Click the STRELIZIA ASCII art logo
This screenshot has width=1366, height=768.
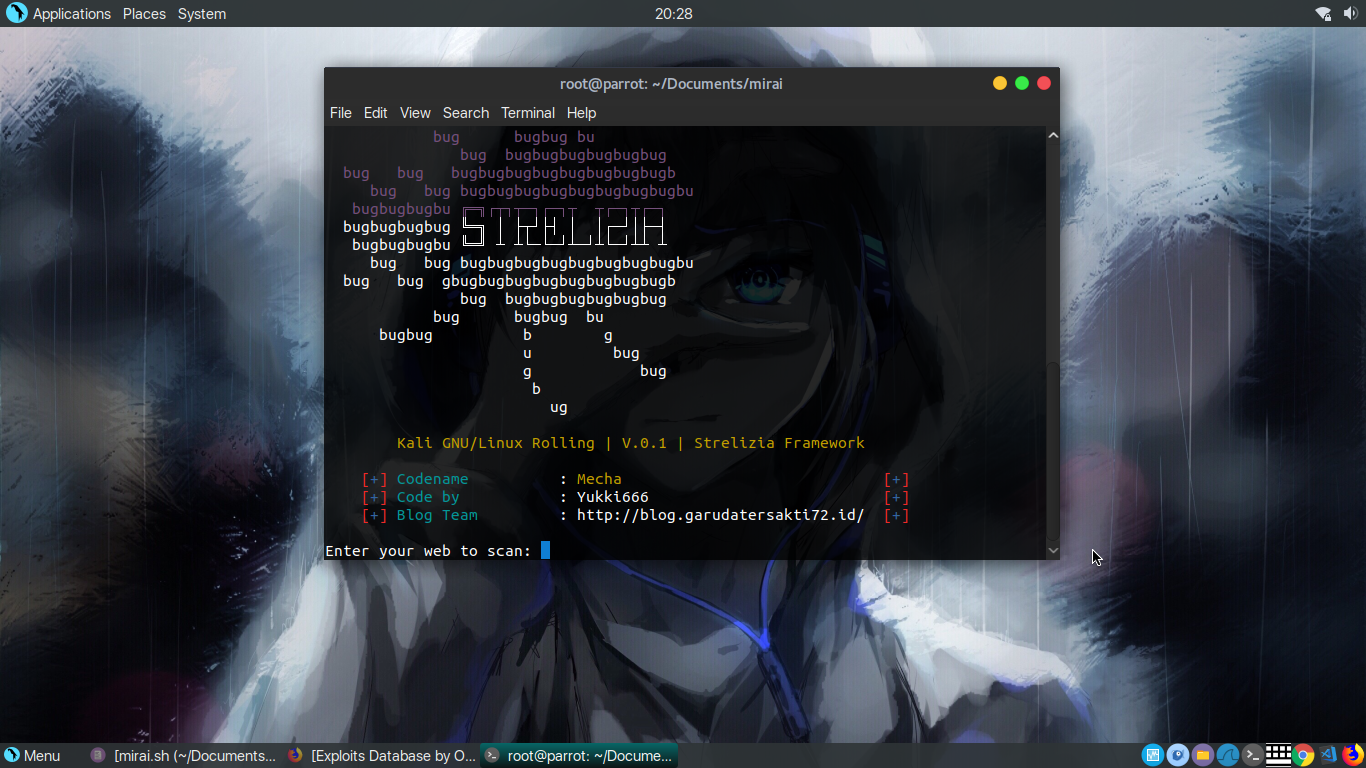pos(564,227)
